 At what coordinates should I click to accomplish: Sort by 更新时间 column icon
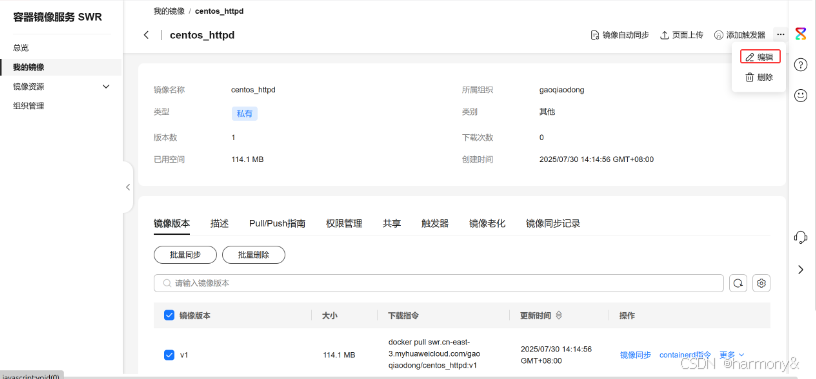click(x=559, y=315)
